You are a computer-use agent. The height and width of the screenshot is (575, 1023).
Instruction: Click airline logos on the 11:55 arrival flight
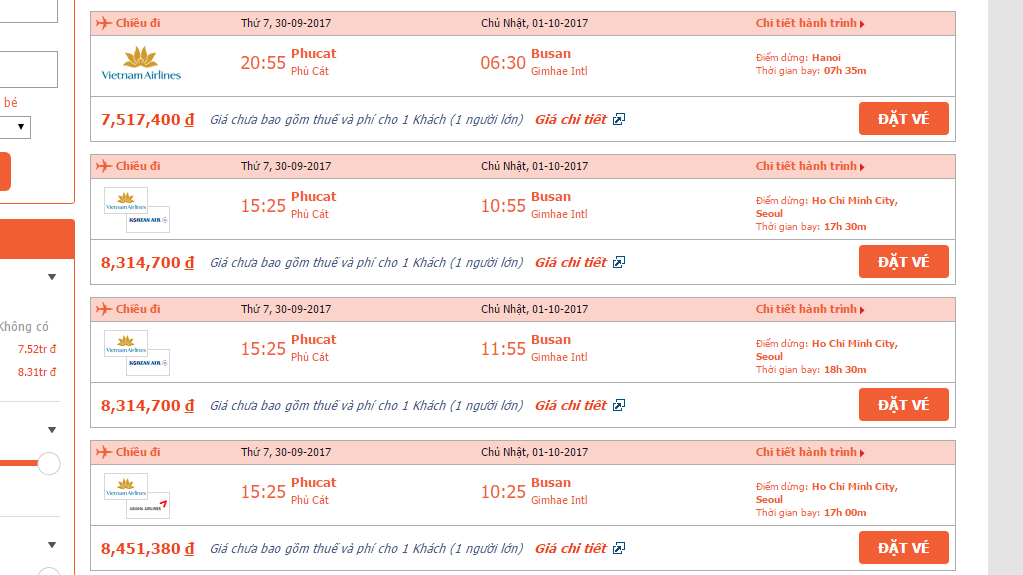point(137,352)
